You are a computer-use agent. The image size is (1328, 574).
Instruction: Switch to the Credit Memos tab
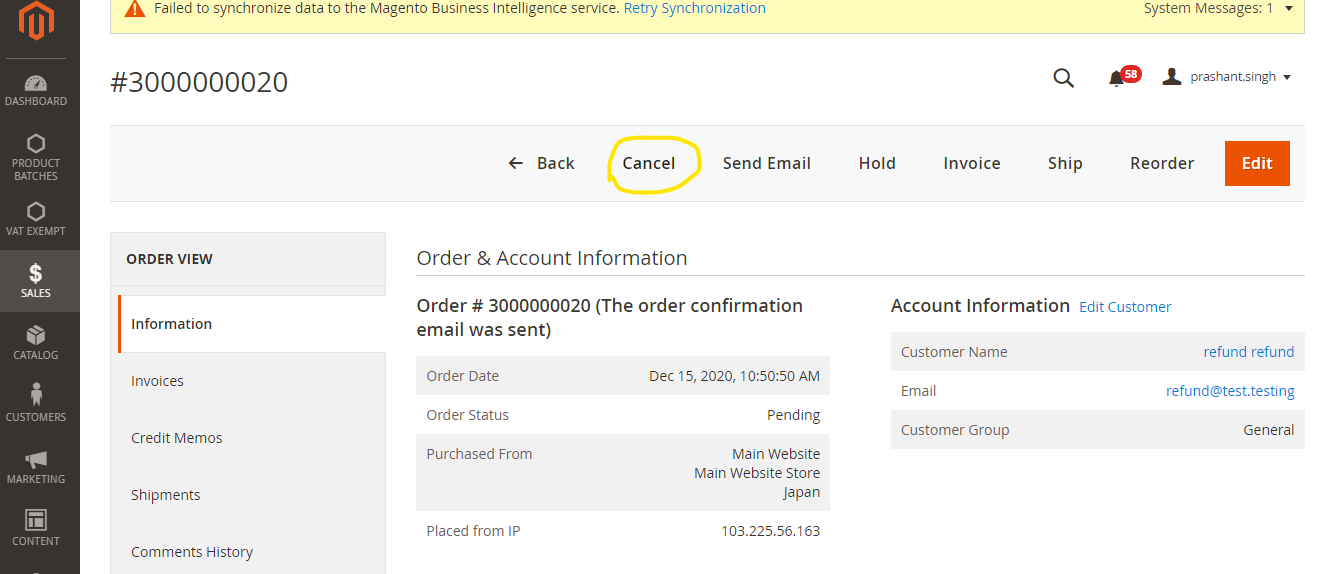point(177,438)
